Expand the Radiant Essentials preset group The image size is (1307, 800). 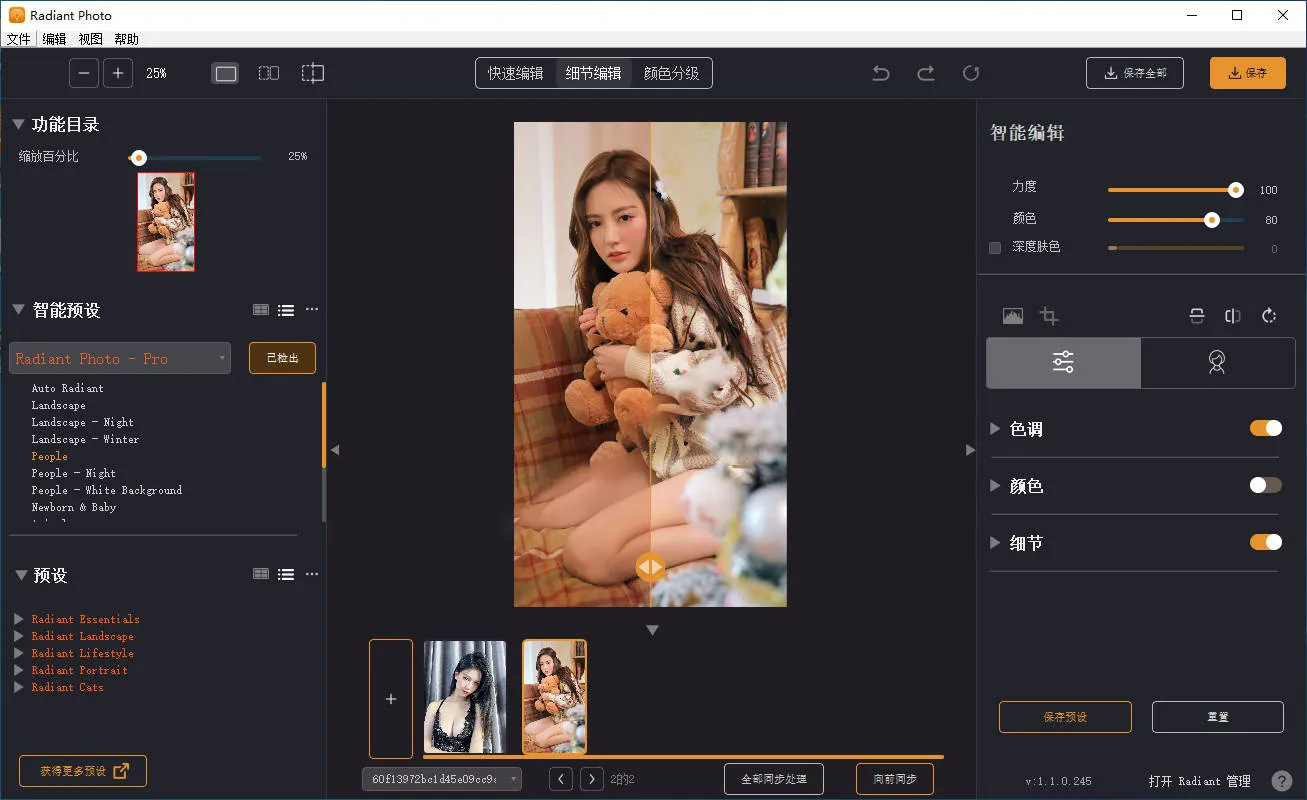pos(18,619)
